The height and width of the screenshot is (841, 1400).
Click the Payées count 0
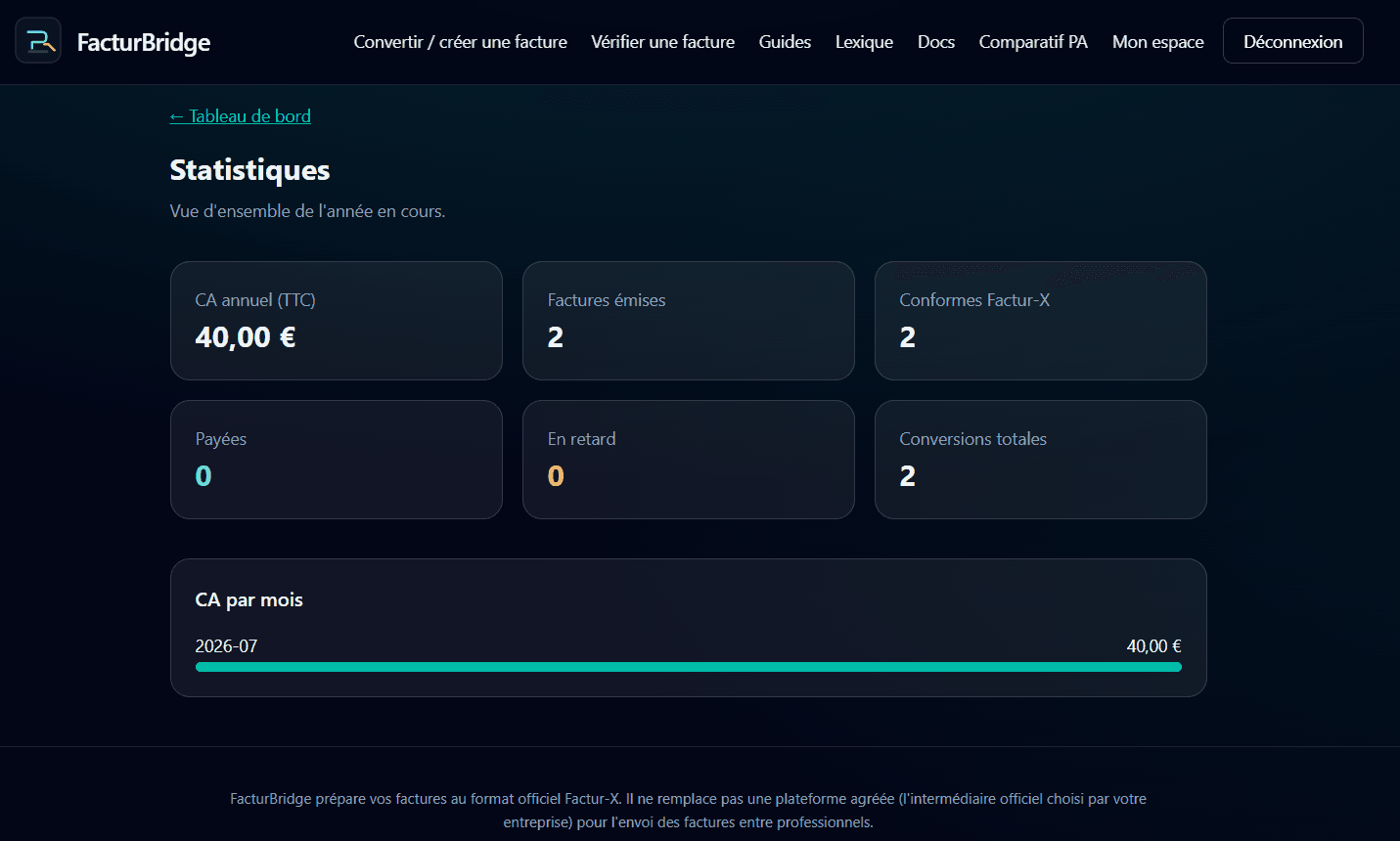click(203, 476)
